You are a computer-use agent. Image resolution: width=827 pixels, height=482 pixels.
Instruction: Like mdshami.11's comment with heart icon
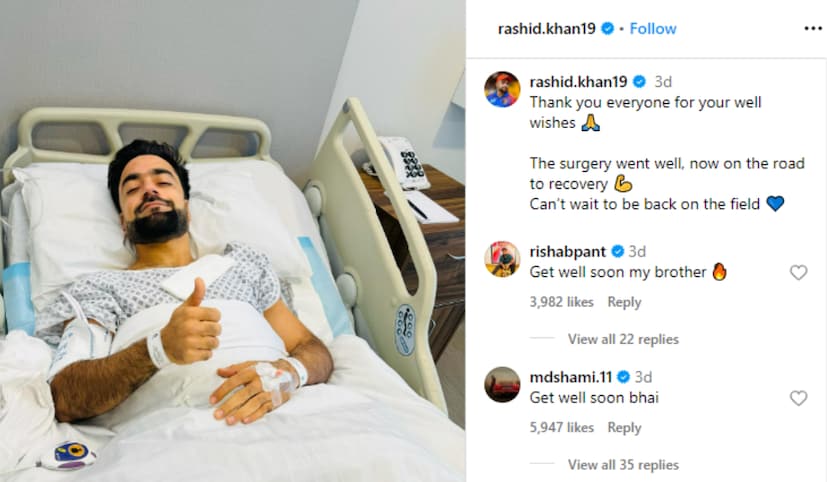(799, 398)
